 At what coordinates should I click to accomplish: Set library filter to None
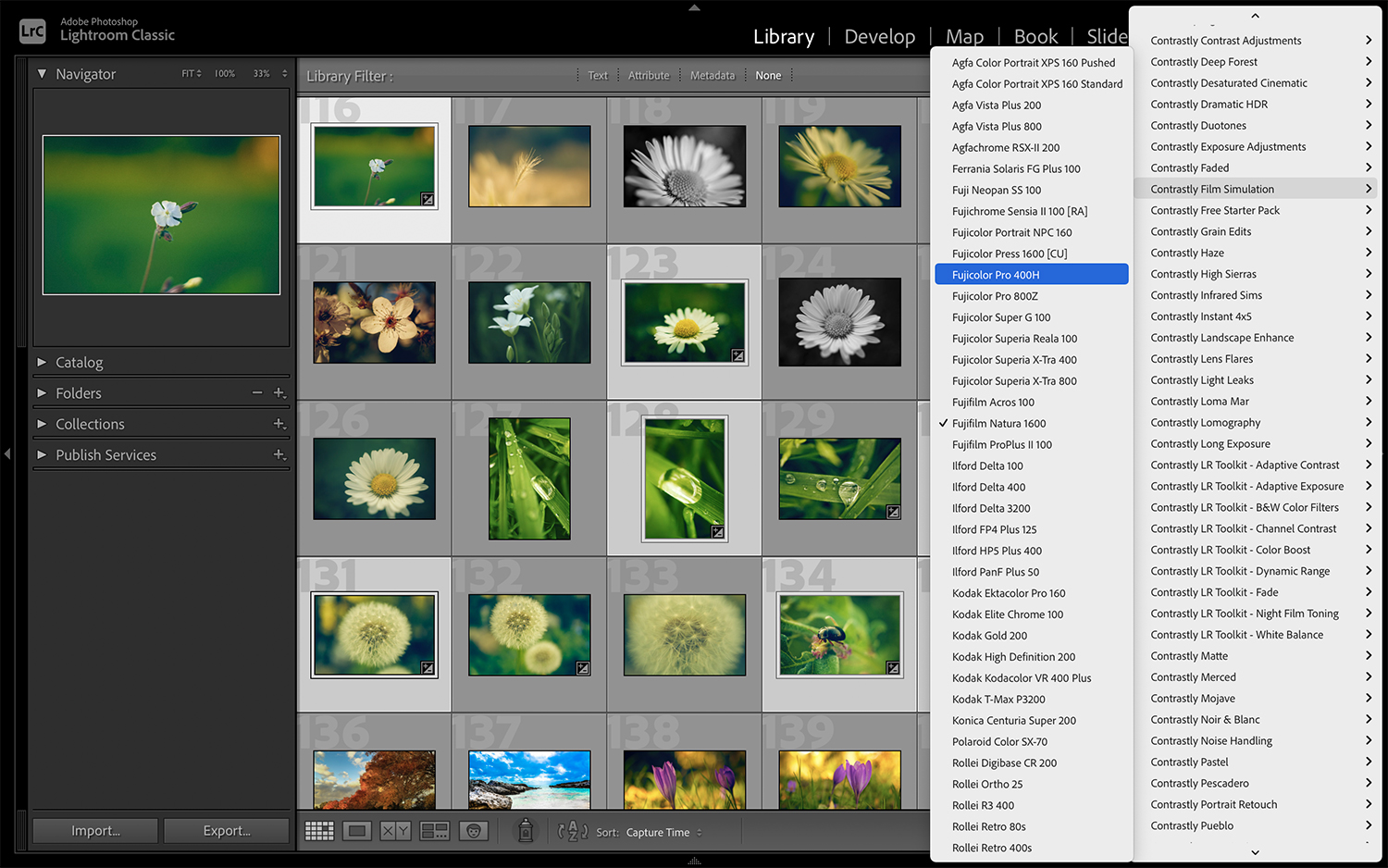tap(768, 76)
